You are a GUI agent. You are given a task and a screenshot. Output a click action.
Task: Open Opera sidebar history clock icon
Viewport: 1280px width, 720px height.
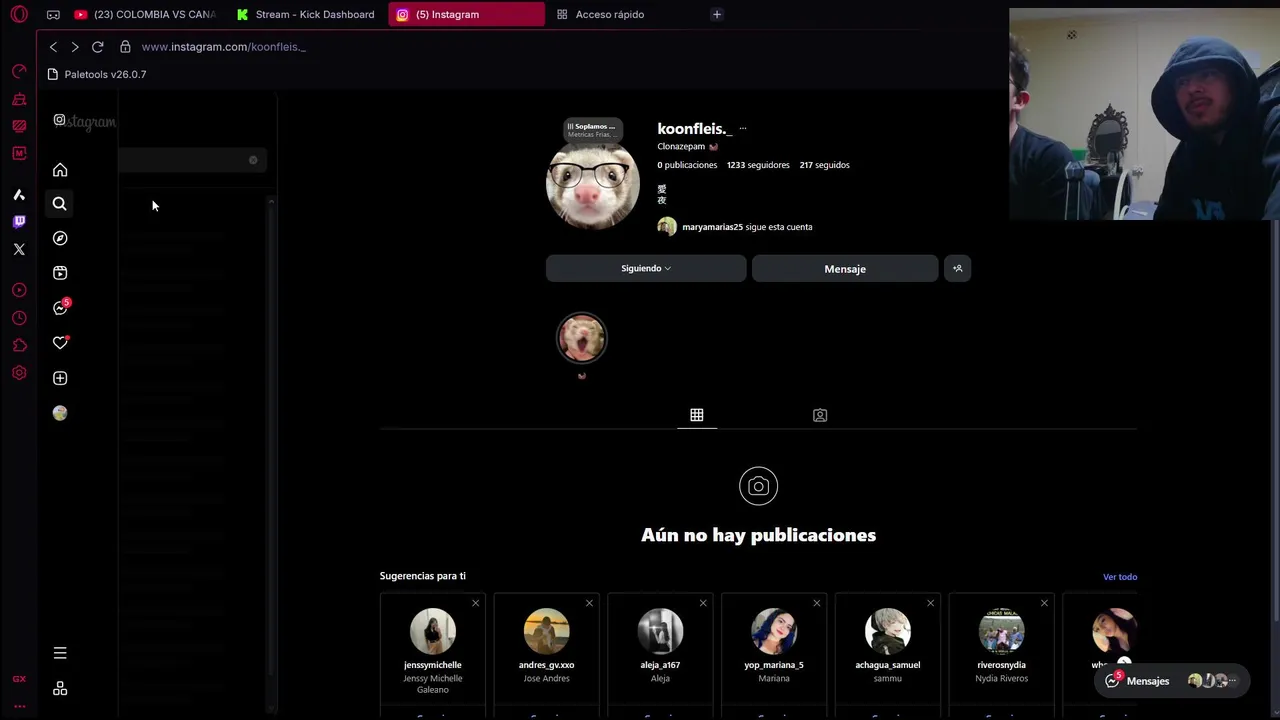tap(19, 318)
